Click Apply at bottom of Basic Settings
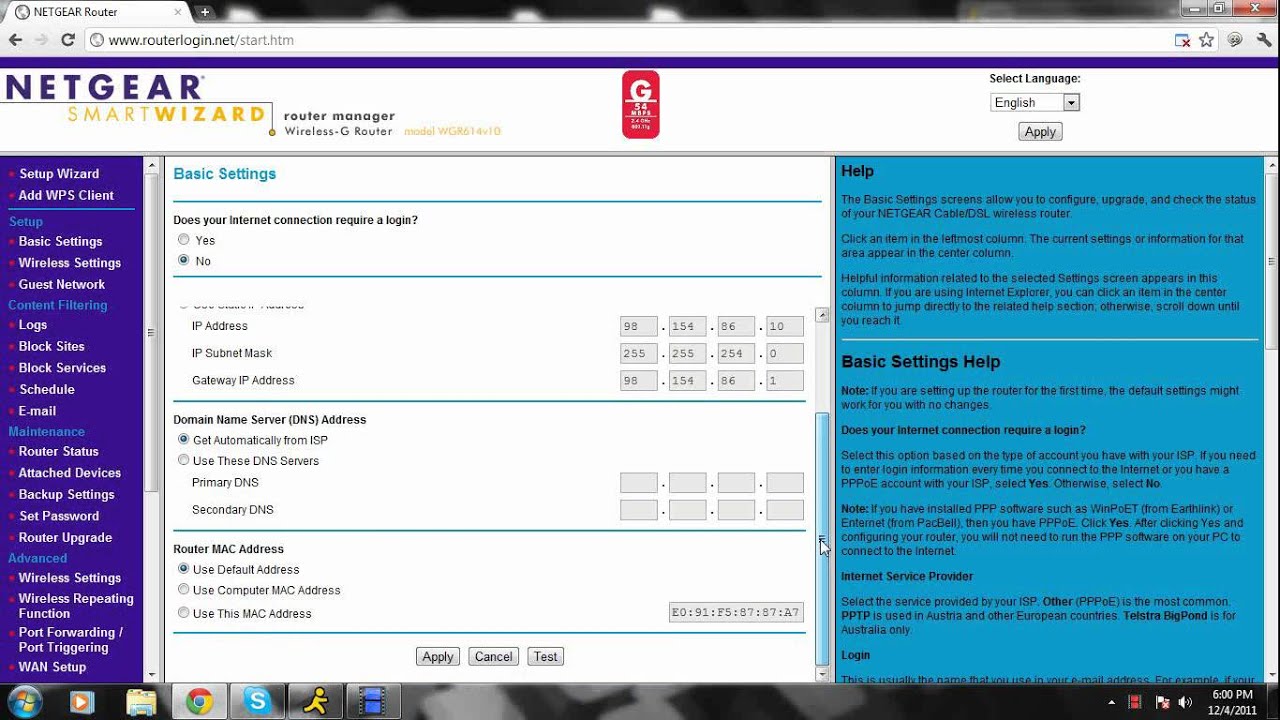Image resolution: width=1280 pixels, height=720 pixels. click(x=438, y=657)
